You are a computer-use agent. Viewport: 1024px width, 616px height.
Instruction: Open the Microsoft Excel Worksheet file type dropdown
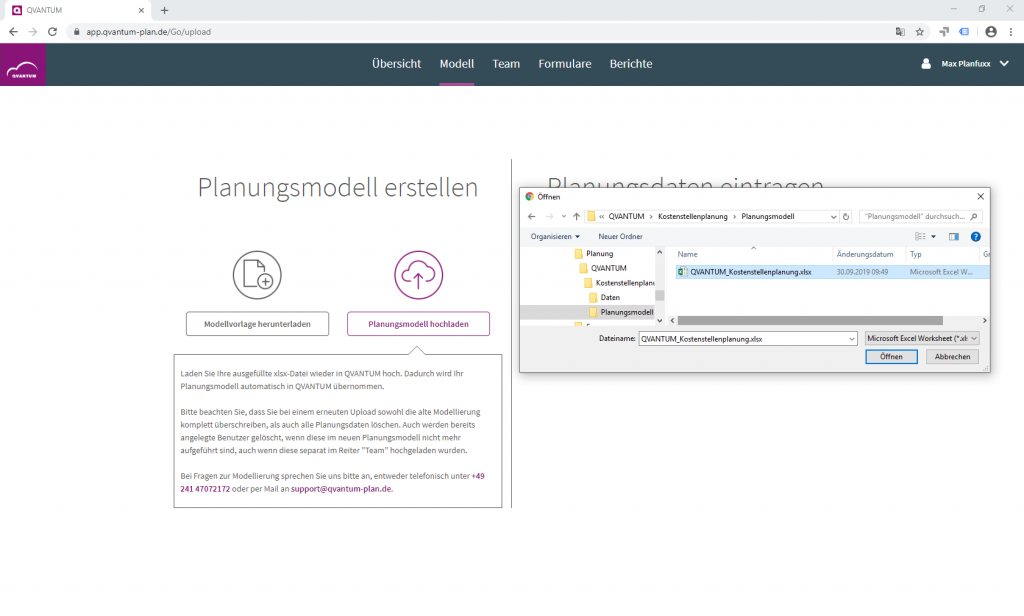point(921,338)
